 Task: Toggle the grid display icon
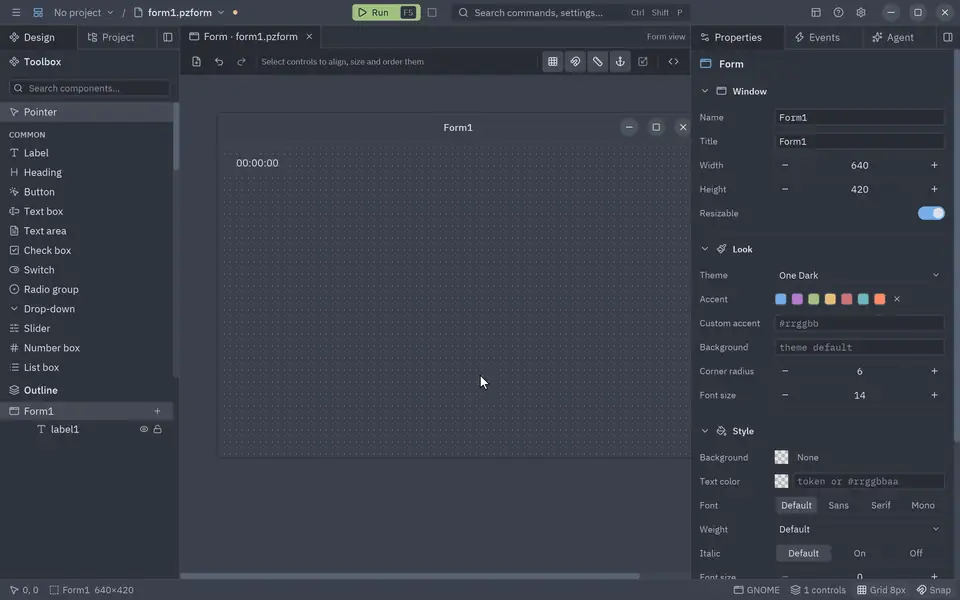click(552, 61)
